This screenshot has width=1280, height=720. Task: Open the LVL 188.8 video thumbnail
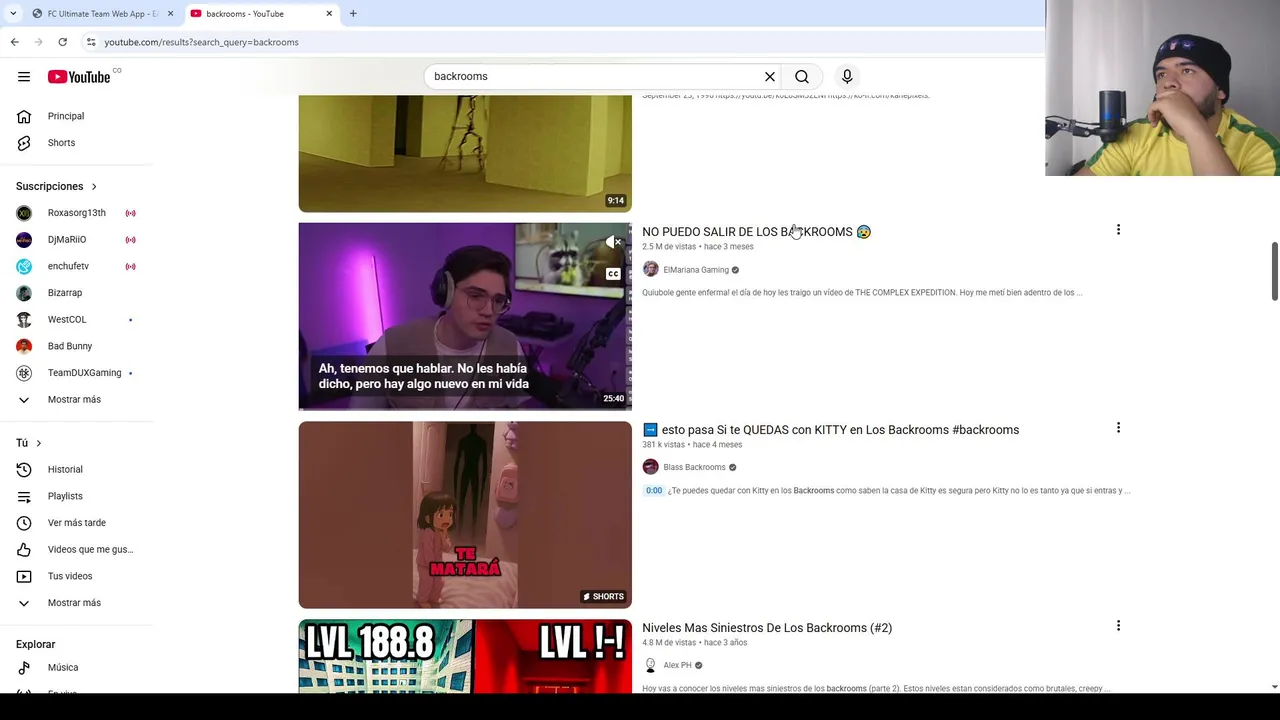click(465, 656)
